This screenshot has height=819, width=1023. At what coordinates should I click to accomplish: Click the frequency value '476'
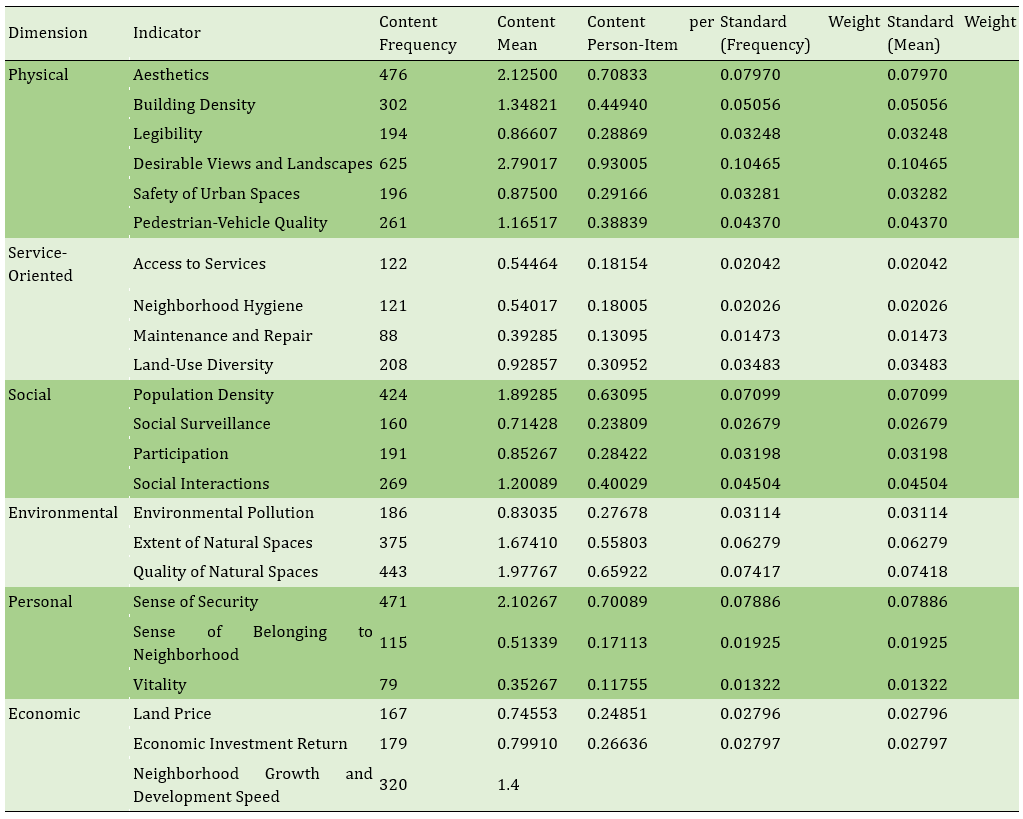[393, 74]
